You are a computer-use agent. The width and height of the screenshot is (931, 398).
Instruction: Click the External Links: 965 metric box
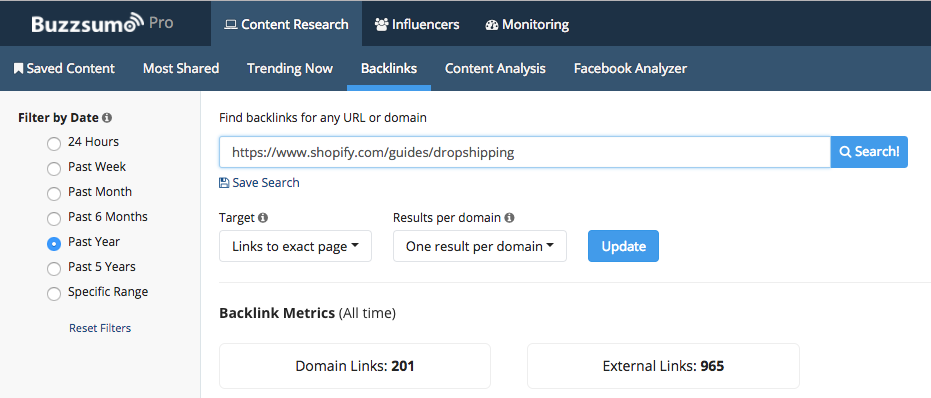[663, 366]
